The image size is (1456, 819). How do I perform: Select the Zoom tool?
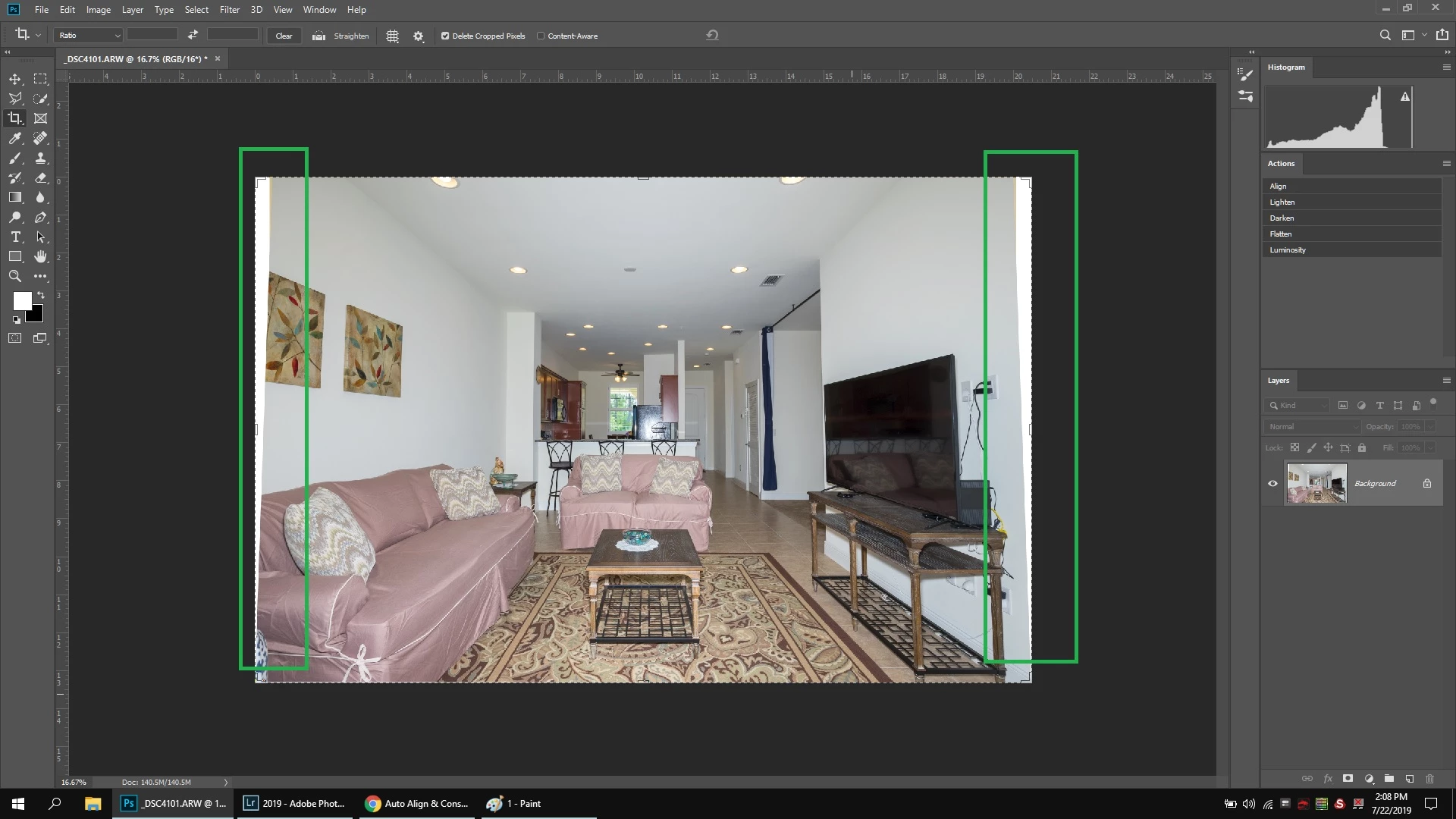tap(15, 277)
